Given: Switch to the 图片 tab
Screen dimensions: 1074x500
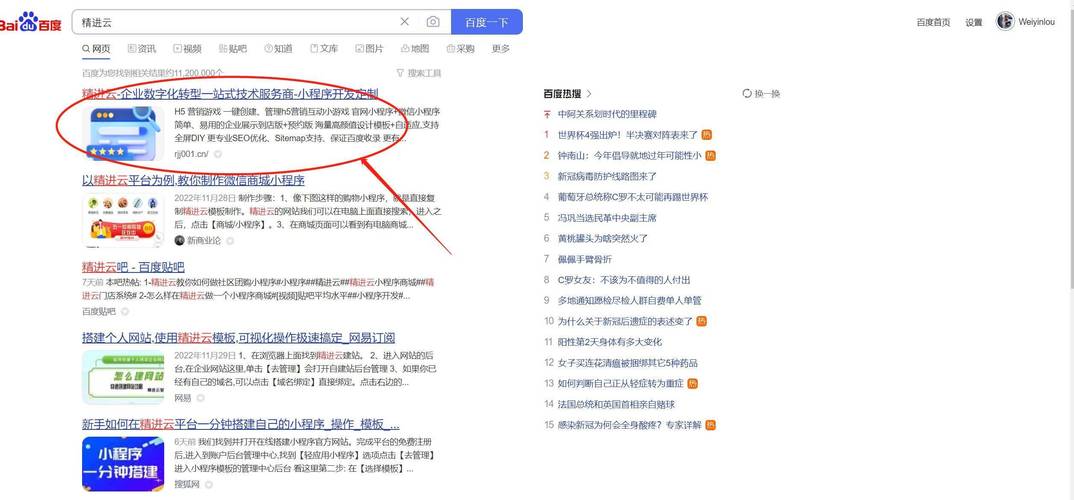Looking at the screenshot, I should [x=369, y=49].
